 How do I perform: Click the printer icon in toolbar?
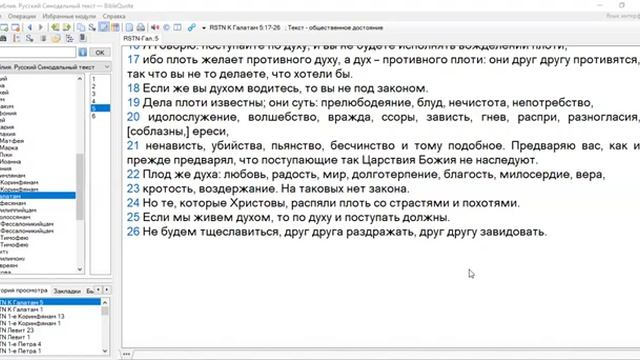point(140,27)
